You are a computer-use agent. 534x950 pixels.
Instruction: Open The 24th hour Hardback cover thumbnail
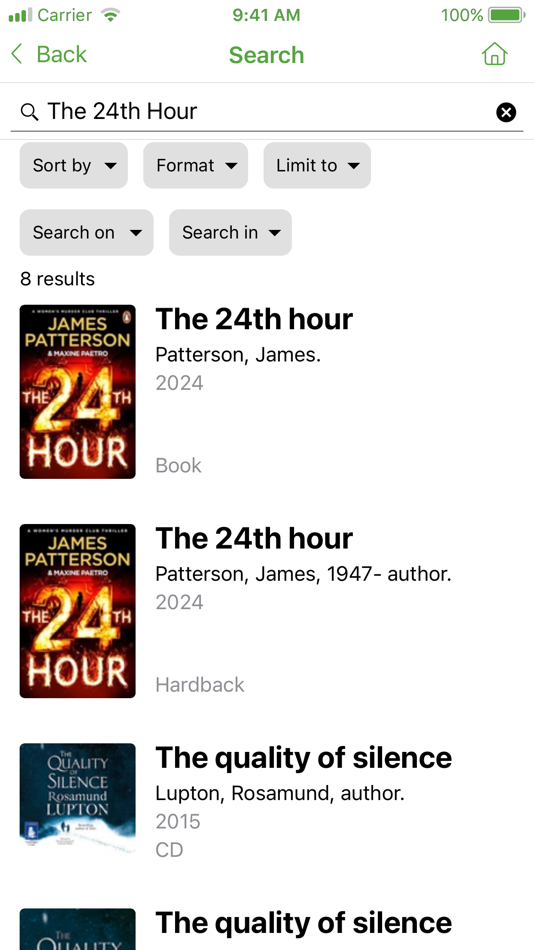pyautogui.click(x=78, y=611)
